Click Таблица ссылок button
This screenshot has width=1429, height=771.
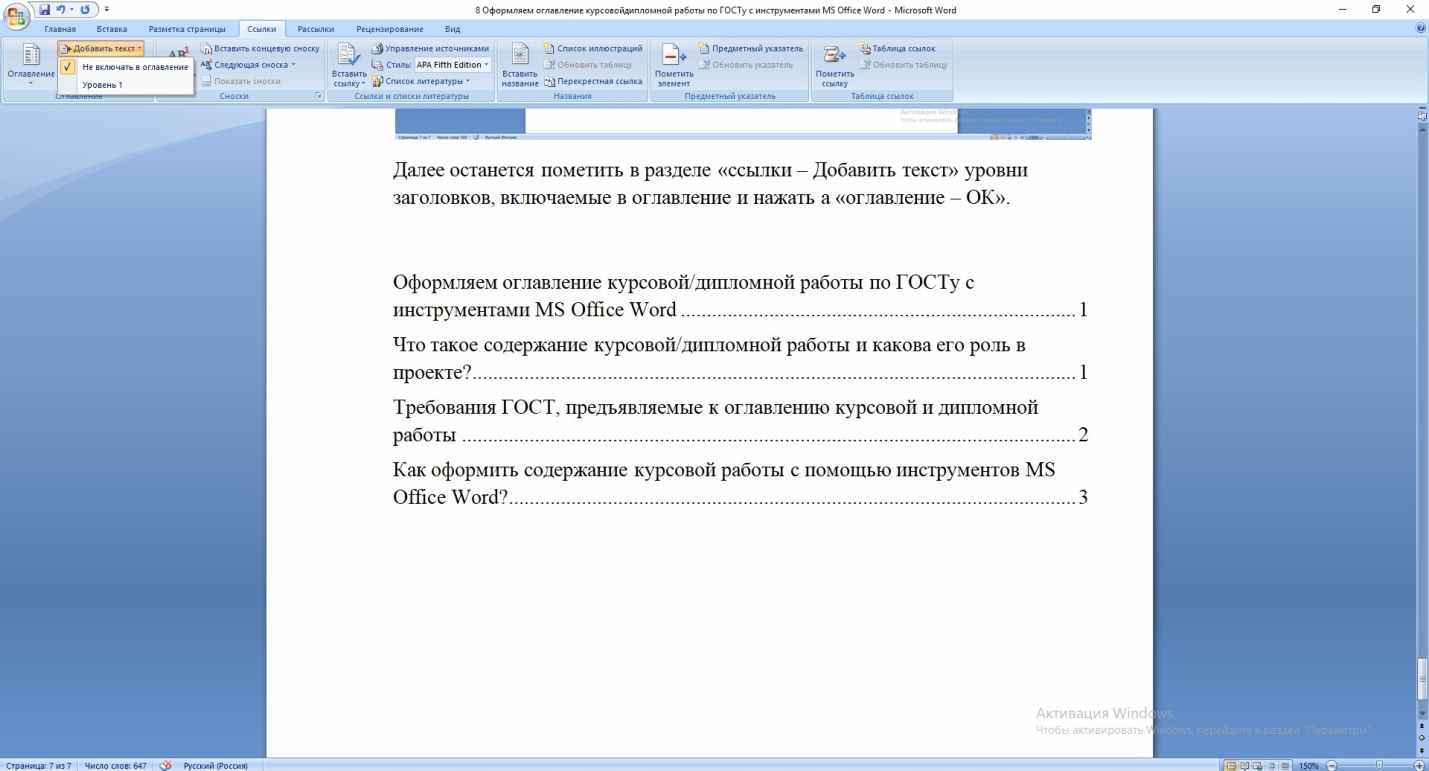[x=897, y=48]
